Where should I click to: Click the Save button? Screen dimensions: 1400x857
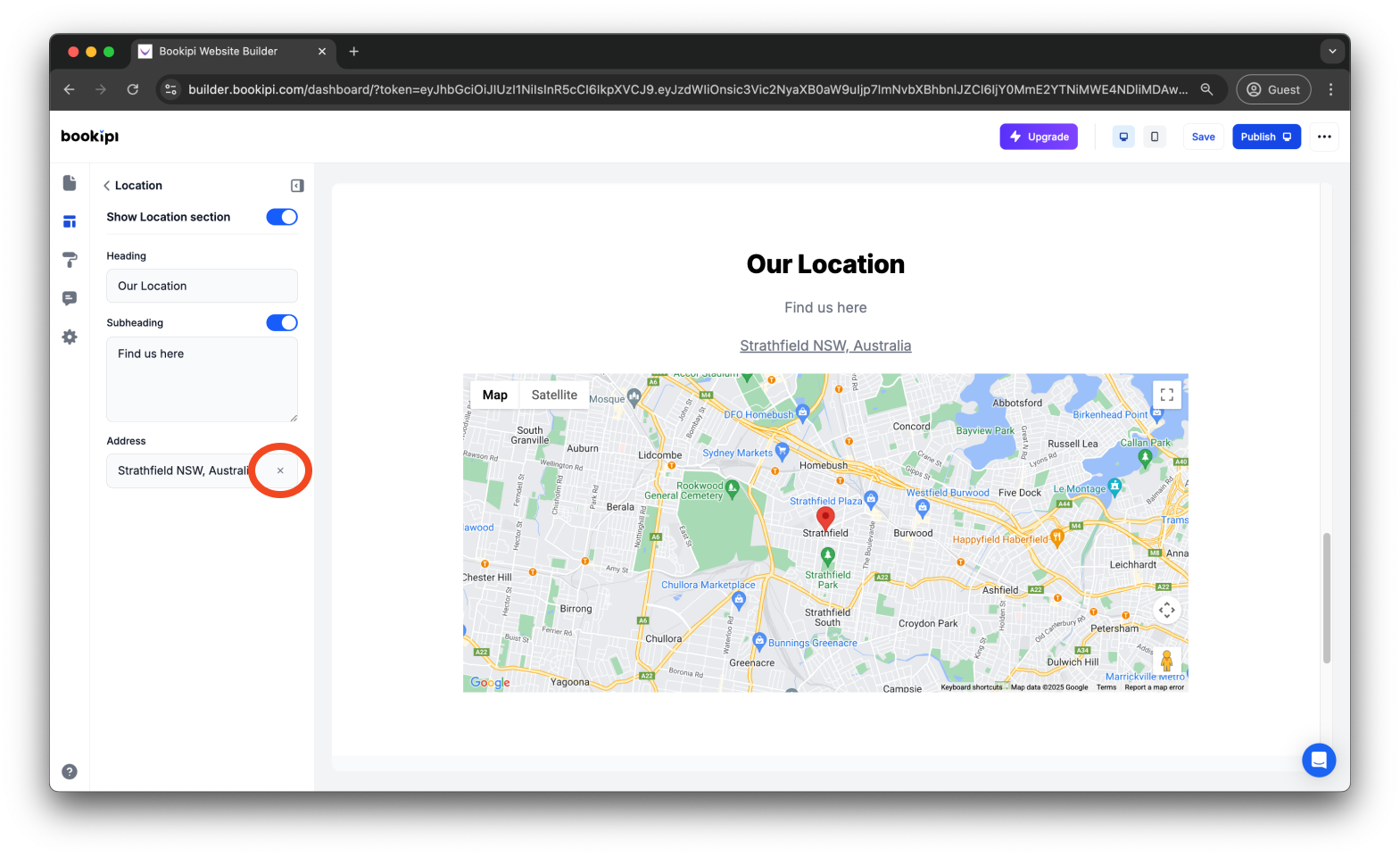click(1203, 137)
